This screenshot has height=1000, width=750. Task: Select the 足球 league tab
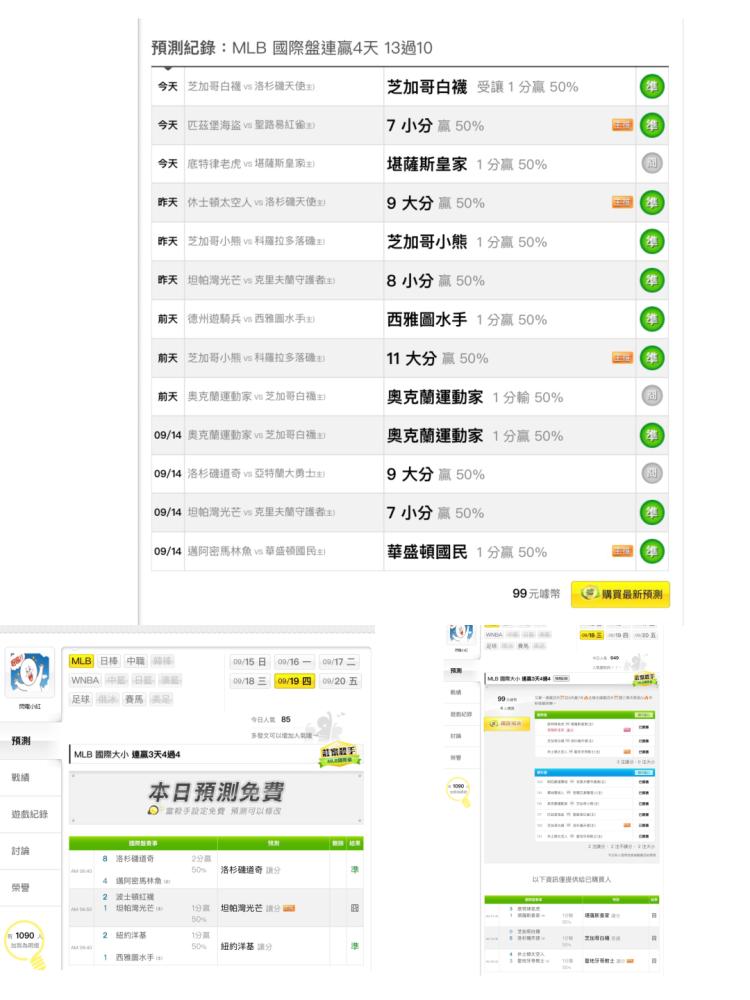point(80,699)
